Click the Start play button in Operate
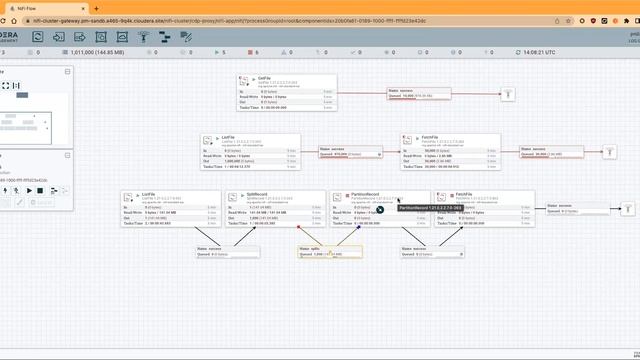Image resolution: width=640 pixels, height=360 pixels. (x=29, y=191)
